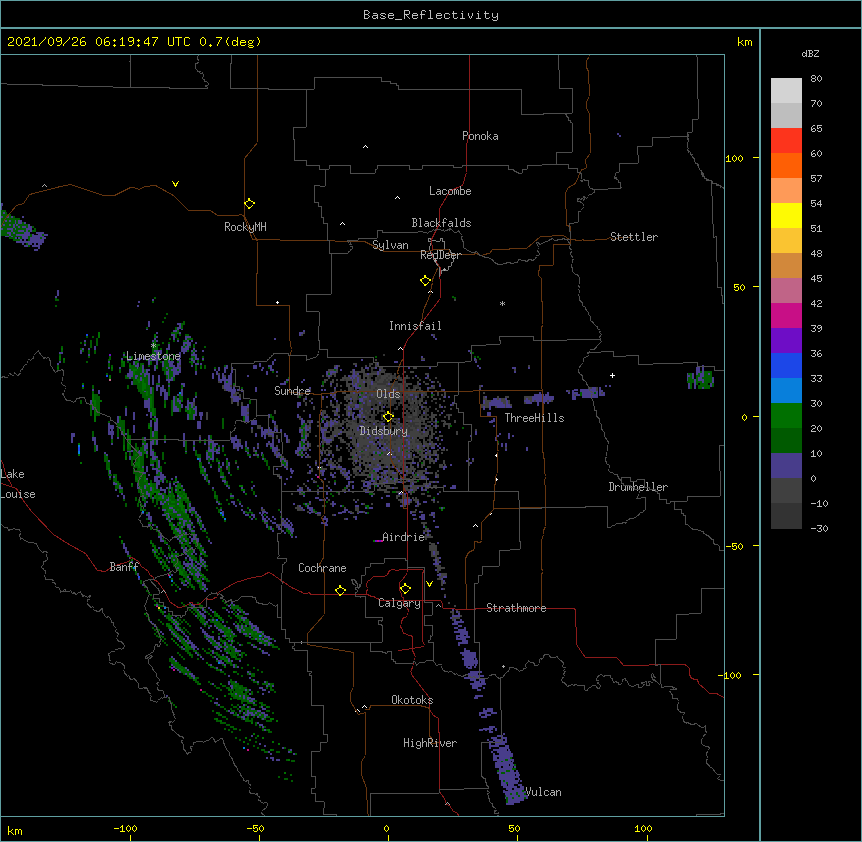Click the yellow V marker east of Calgary
This screenshot has width=862, height=842.
429,584
